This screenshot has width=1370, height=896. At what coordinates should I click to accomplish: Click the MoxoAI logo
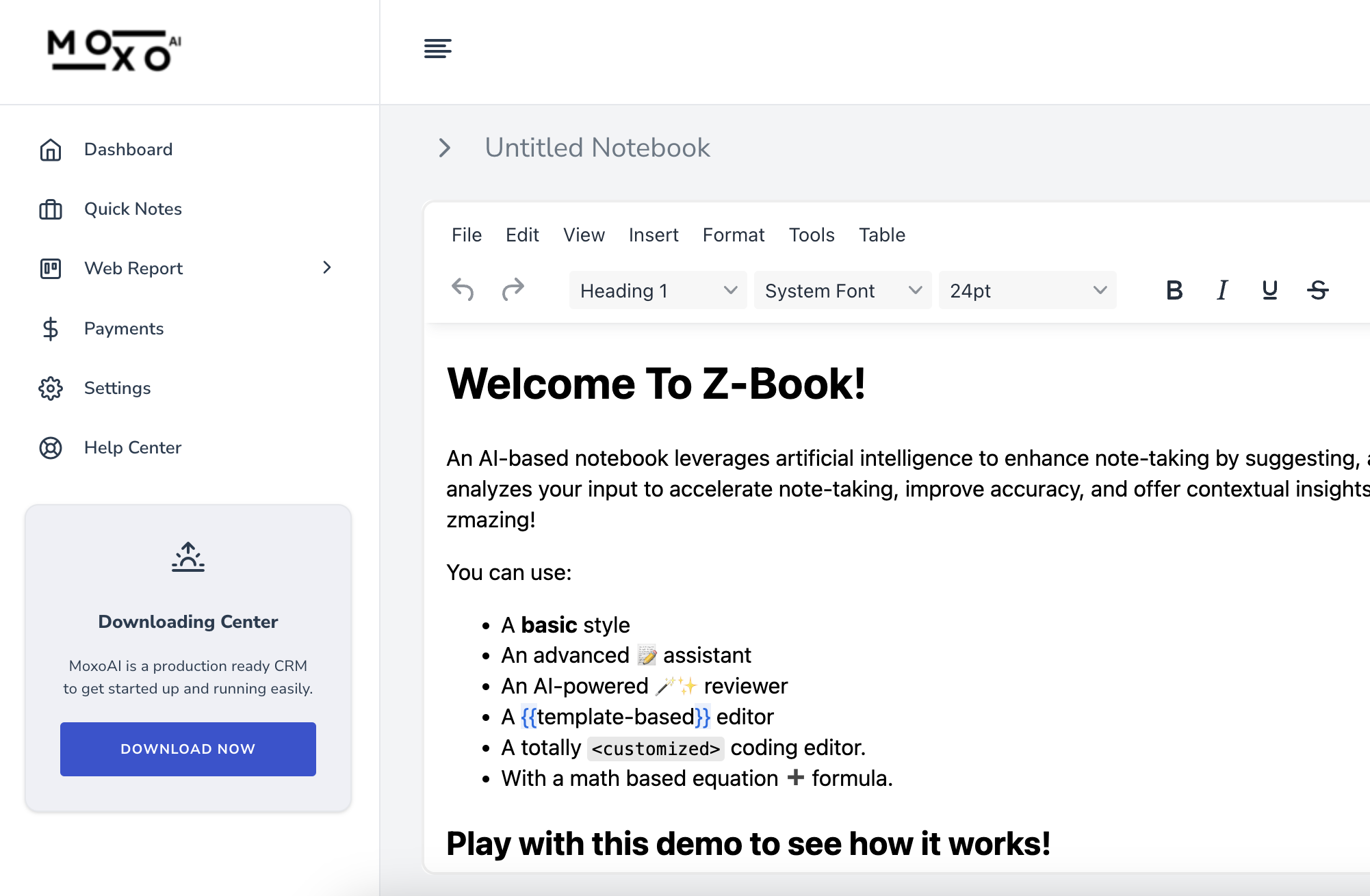(114, 51)
